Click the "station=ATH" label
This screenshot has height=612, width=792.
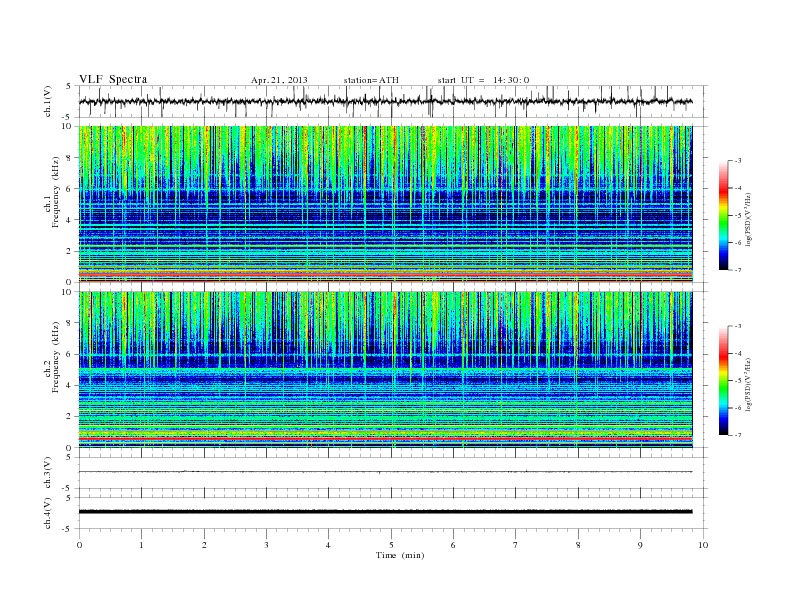371,80
